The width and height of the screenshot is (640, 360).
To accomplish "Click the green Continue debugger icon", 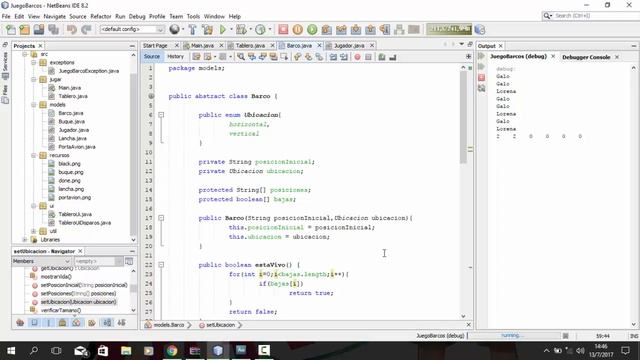I will (x=312, y=29).
